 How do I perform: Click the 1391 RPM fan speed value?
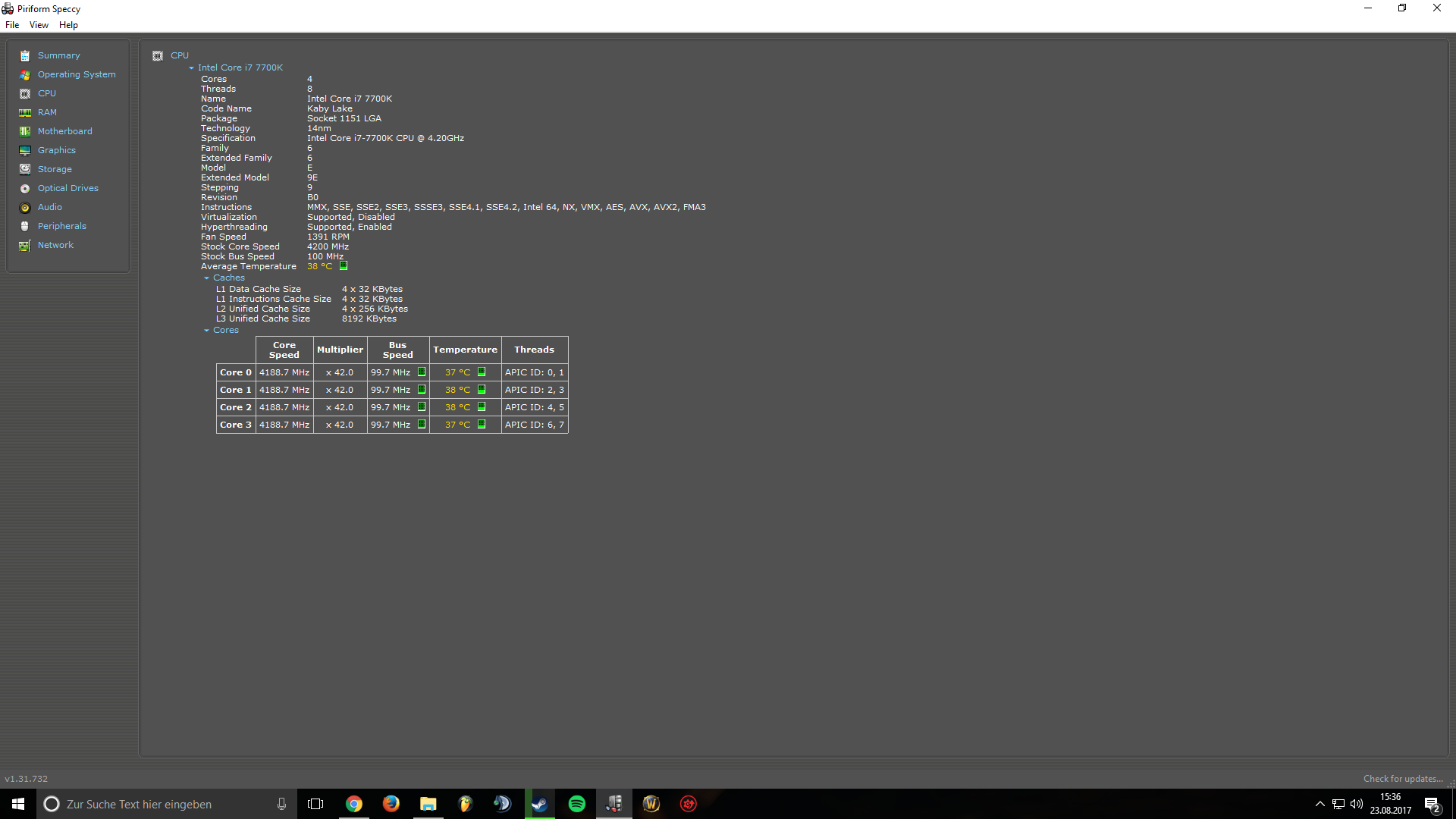click(x=328, y=237)
